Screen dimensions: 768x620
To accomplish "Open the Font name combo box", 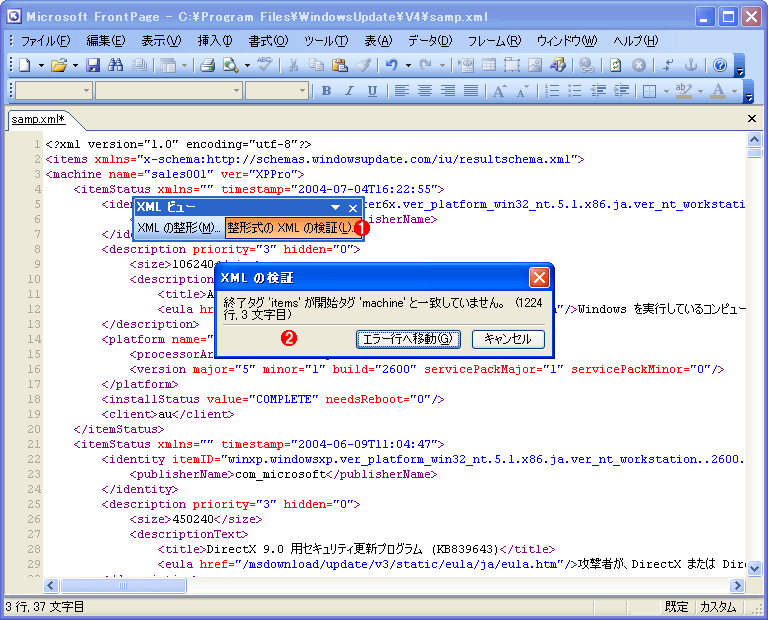I will (168, 91).
